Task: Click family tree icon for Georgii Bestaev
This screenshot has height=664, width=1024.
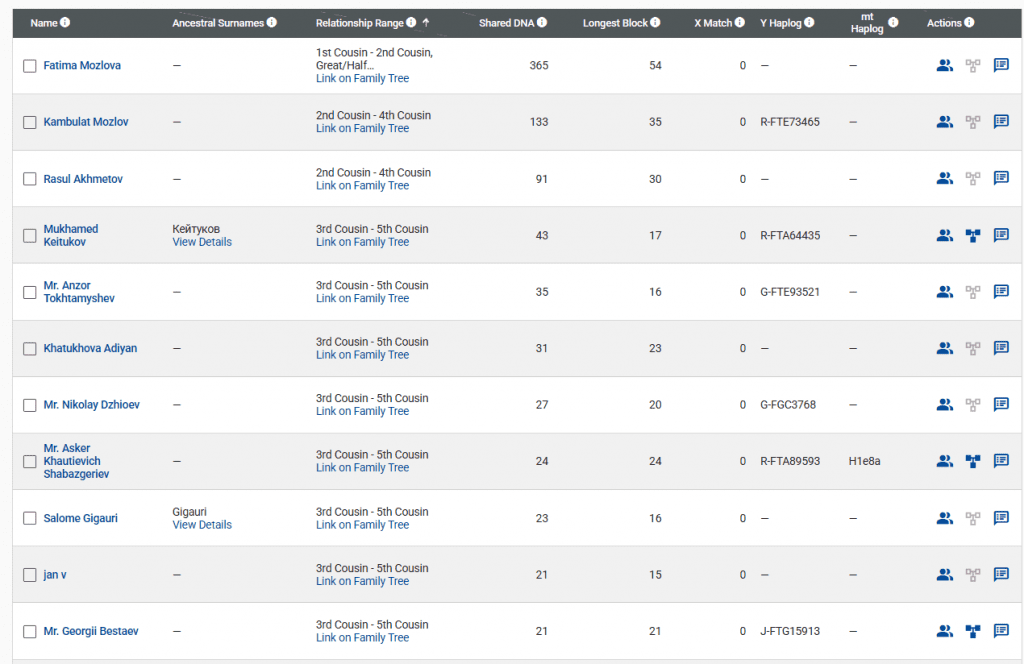Action: tap(973, 631)
